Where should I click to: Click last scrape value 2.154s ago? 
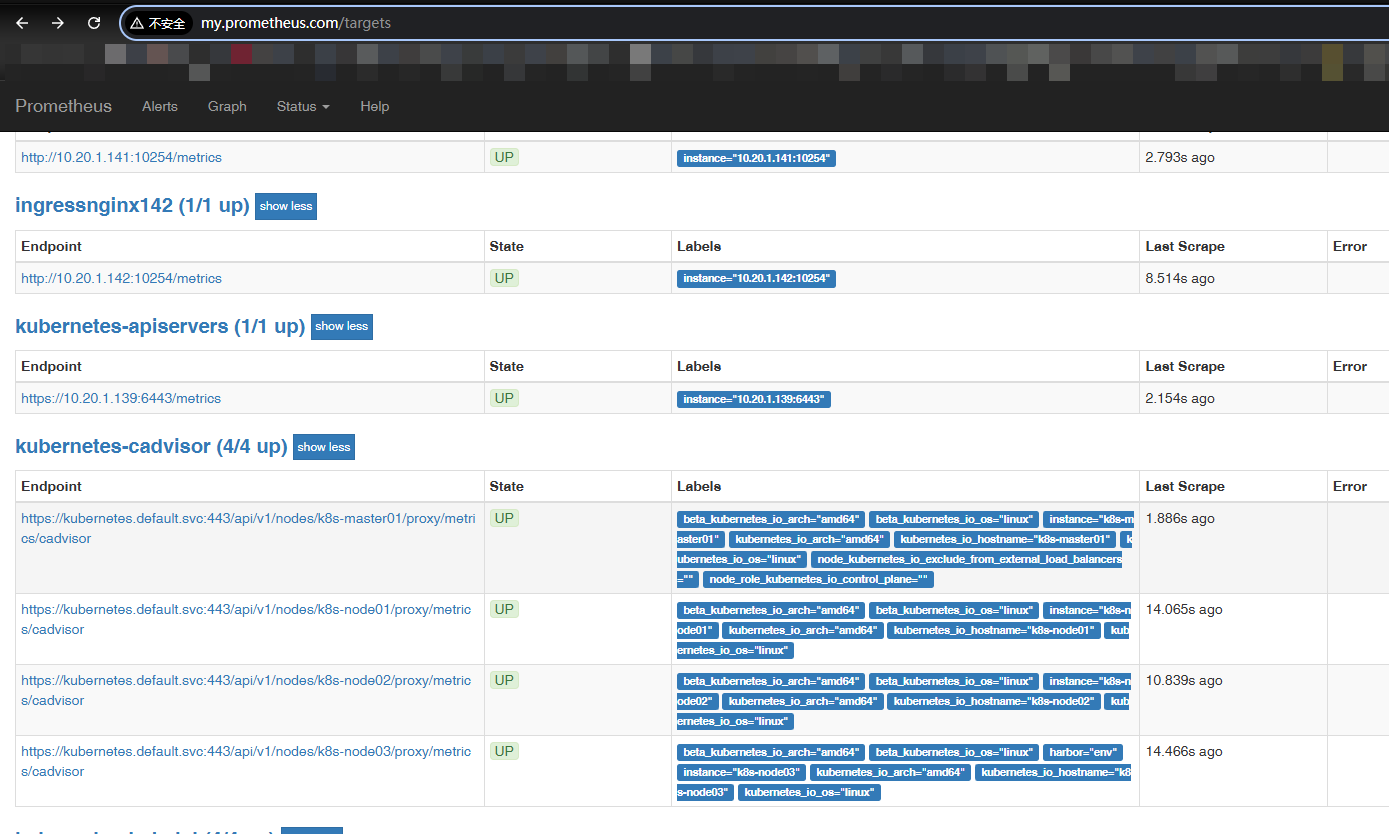(1180, 398)
